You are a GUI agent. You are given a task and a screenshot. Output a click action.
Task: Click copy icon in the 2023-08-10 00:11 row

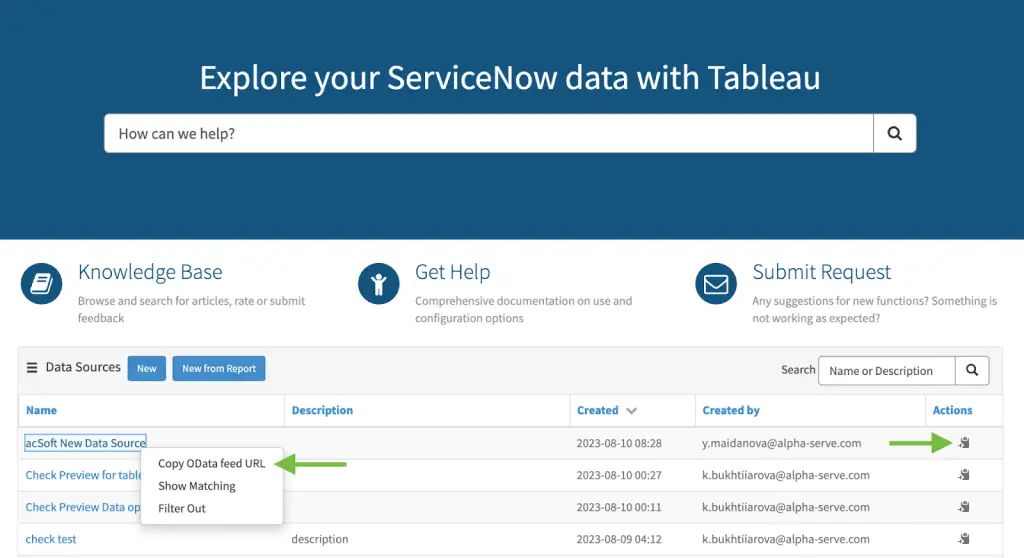[964, 507]
